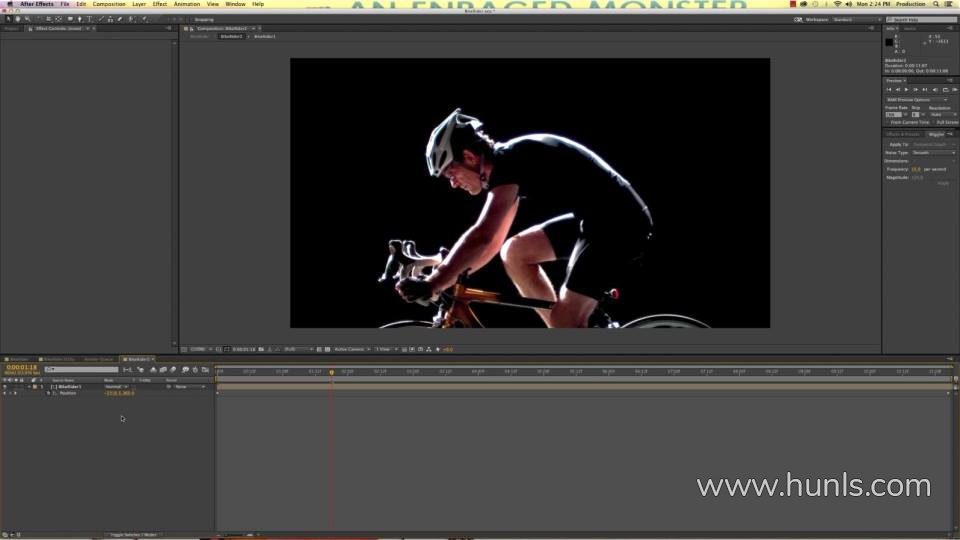This screenshot has width=960, height=540.
Task: Click the timeline layer search field
Action: pos(81,370)
